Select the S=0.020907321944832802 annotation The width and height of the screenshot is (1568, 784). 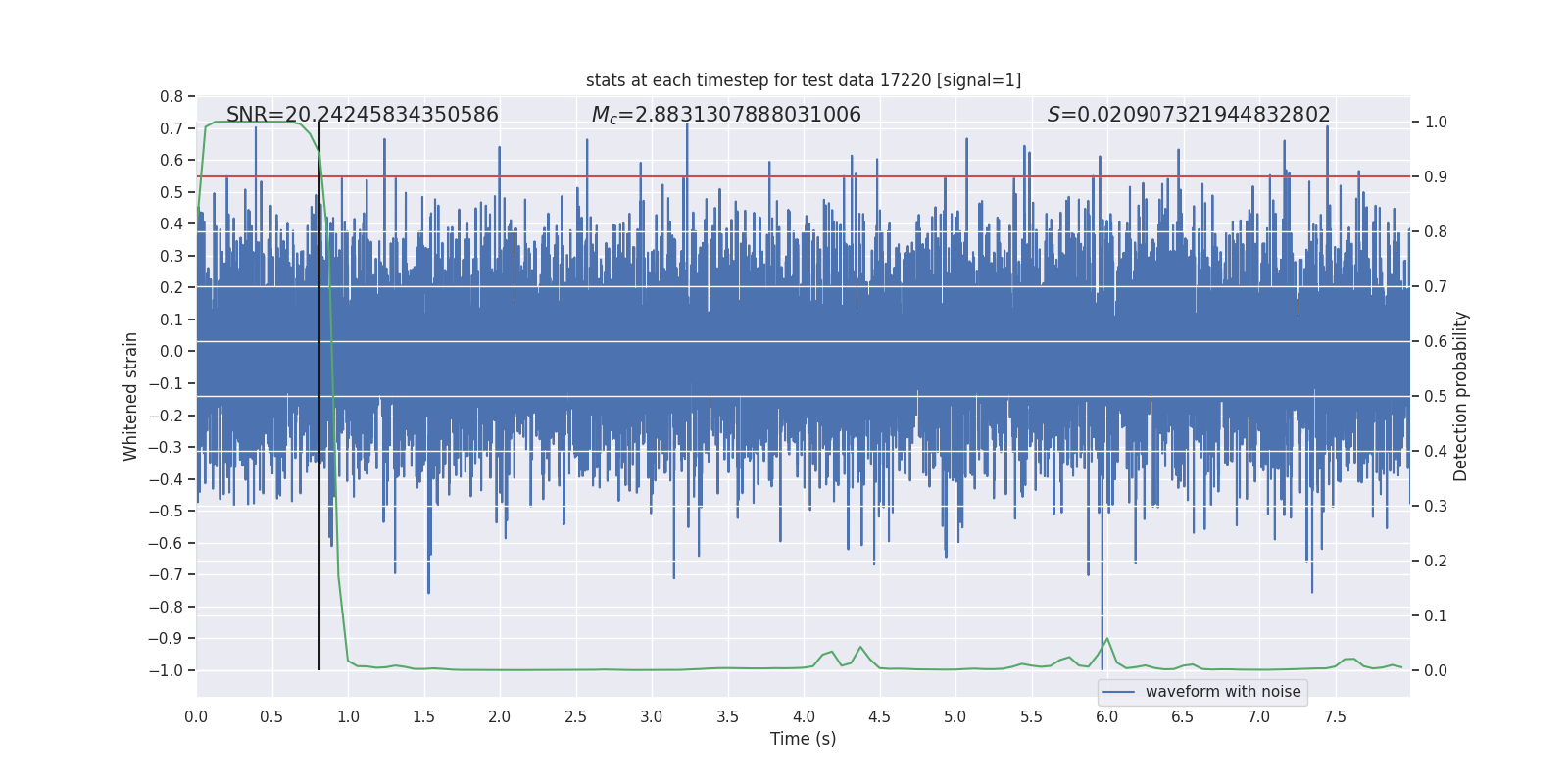pos(1189,115)
